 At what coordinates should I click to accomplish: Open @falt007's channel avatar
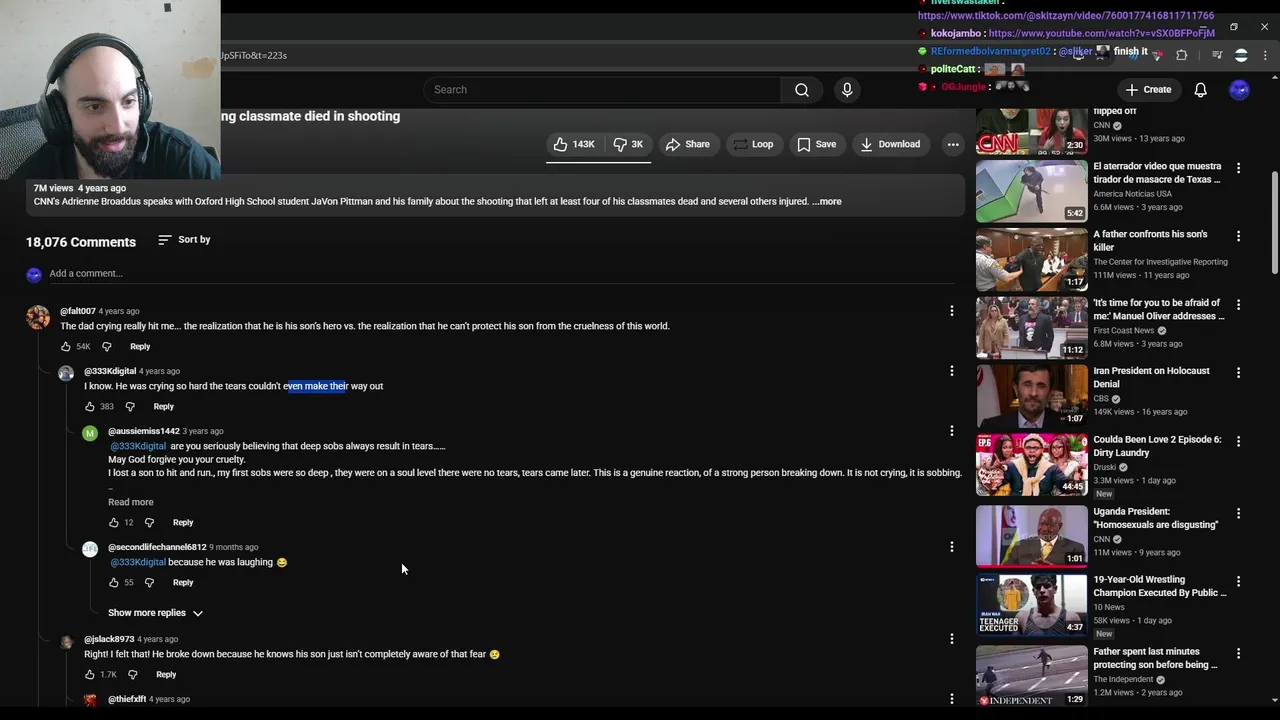[38, 318]
